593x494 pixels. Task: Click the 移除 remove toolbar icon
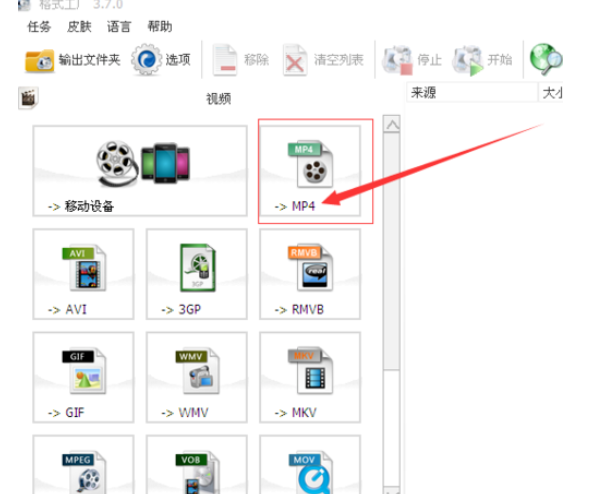click(x=225, y=60)
